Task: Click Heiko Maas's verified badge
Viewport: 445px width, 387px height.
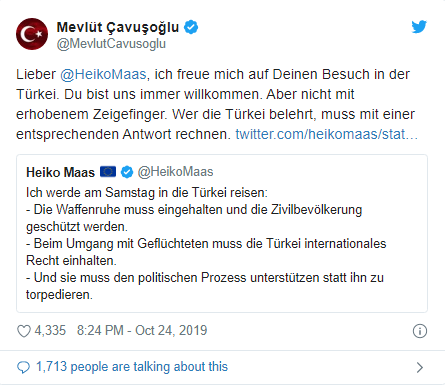Action: (x=127, y=172)
